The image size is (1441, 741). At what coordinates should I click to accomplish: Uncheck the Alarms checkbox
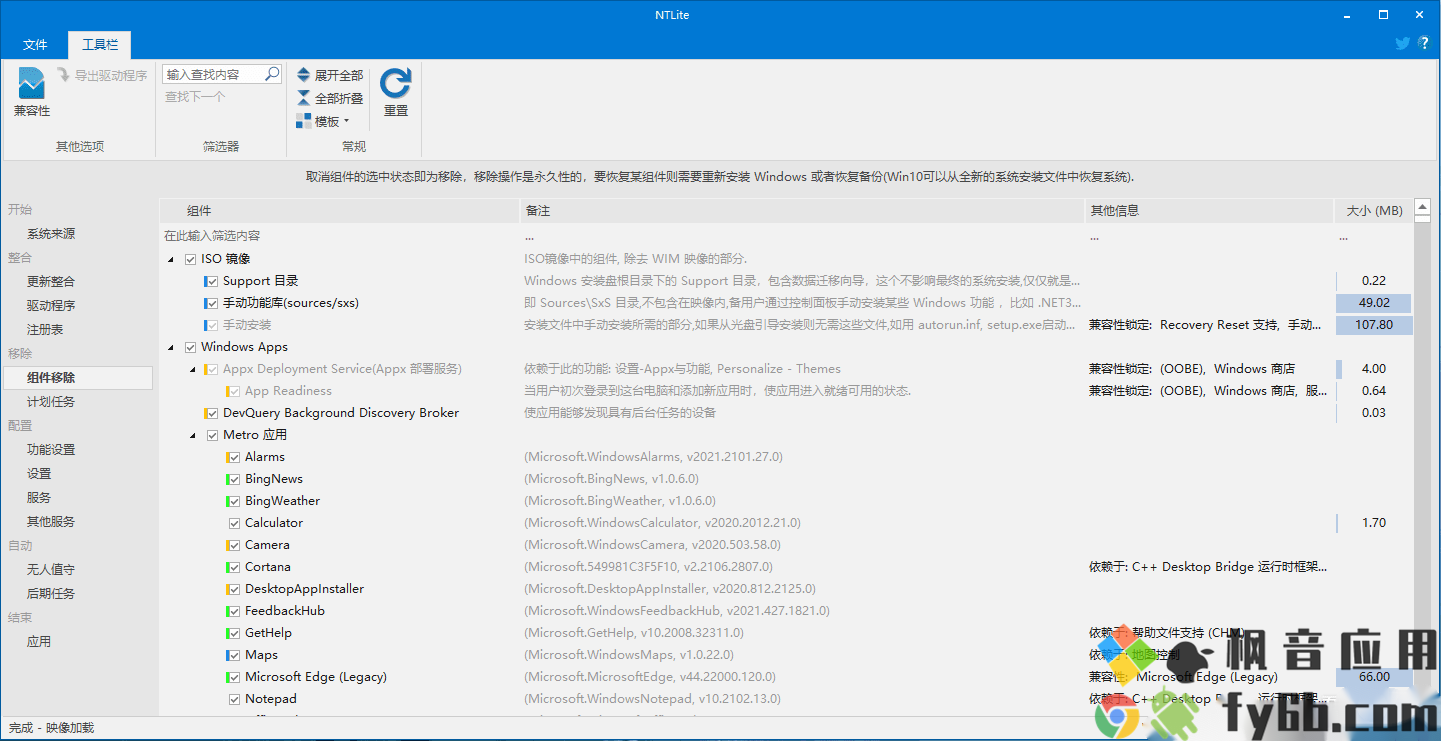[234, 457]
